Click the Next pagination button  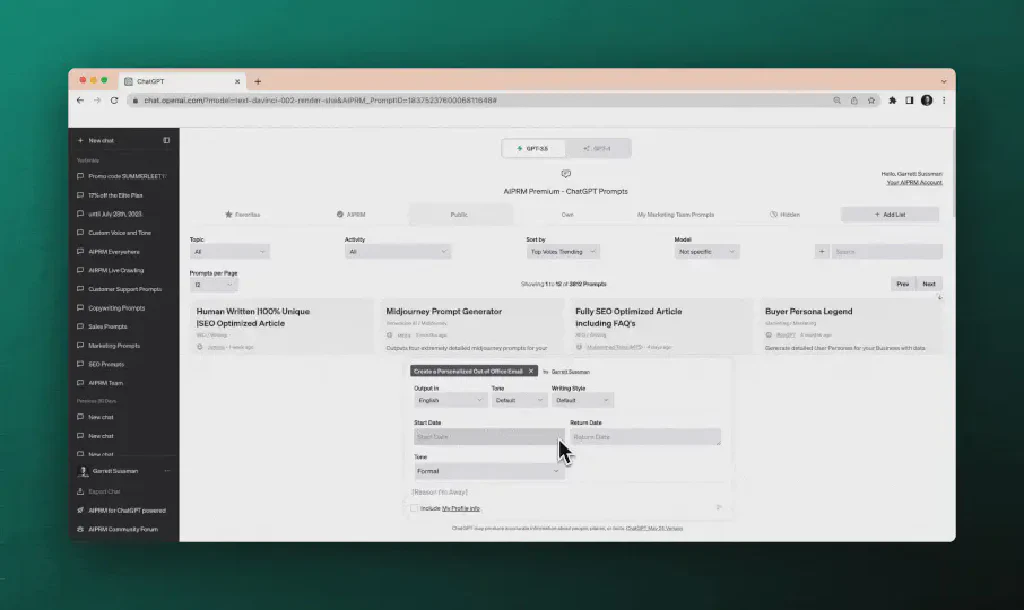pos(929,284)
